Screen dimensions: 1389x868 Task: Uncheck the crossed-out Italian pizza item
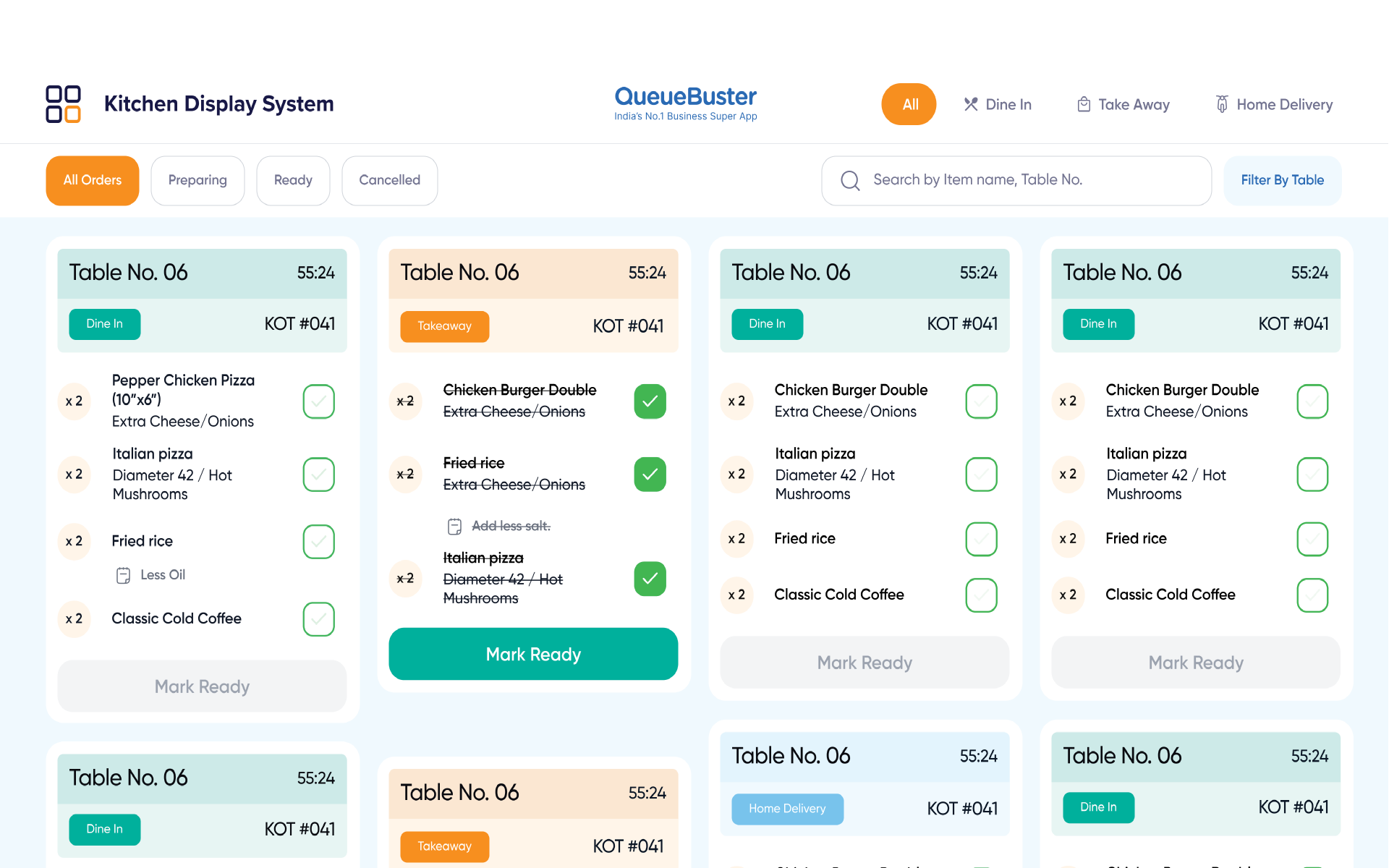click(650, 579)
